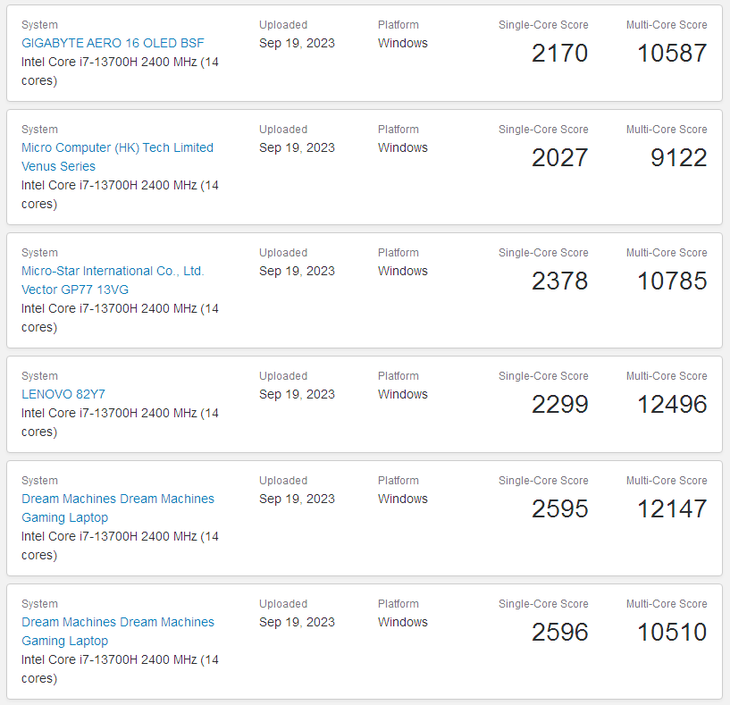Click the single-core score 2299
The height and width of the screenshot is (705, 730).
[x=559, y=404]
